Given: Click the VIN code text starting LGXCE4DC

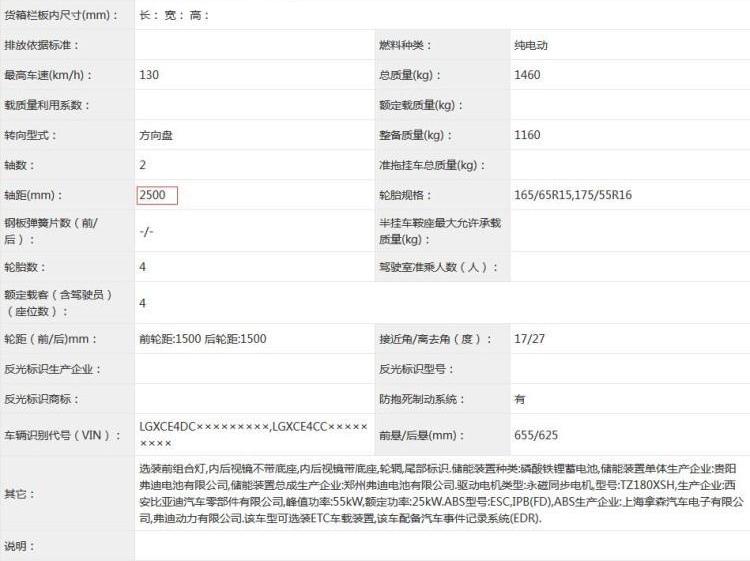Looking at the screenshot, I should tap(253, 435).
